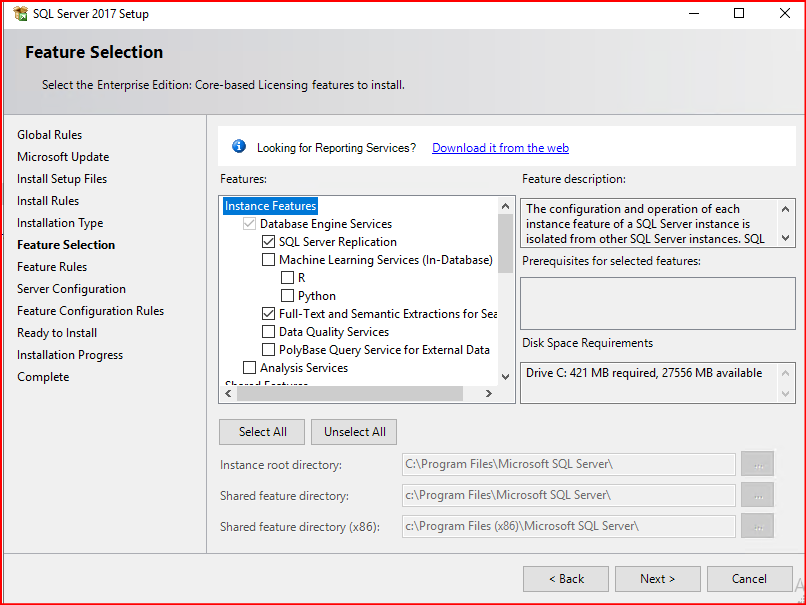The width and height of the screenshot is (806, 605).
Task: Browse for the Instance root directory
Action: pos(757,464)
